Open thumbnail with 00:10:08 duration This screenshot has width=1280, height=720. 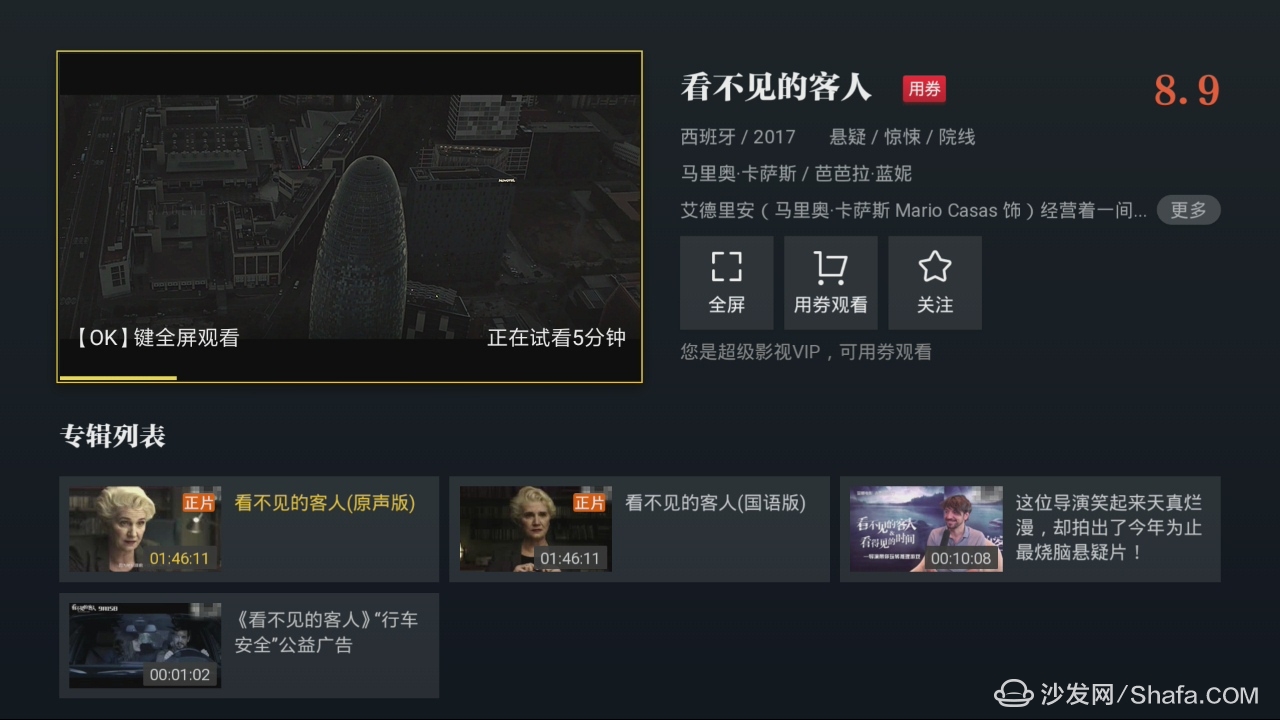[x=926, y=529]
